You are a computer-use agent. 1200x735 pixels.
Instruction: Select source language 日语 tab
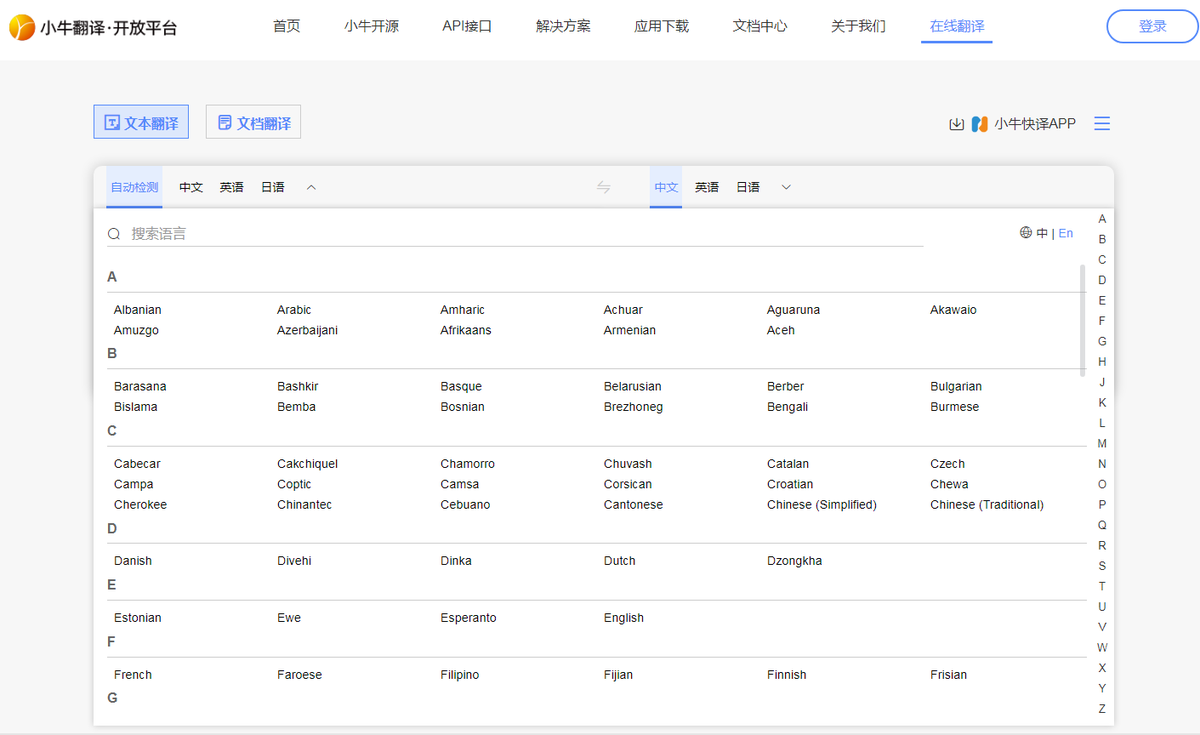tap(273, 187)
